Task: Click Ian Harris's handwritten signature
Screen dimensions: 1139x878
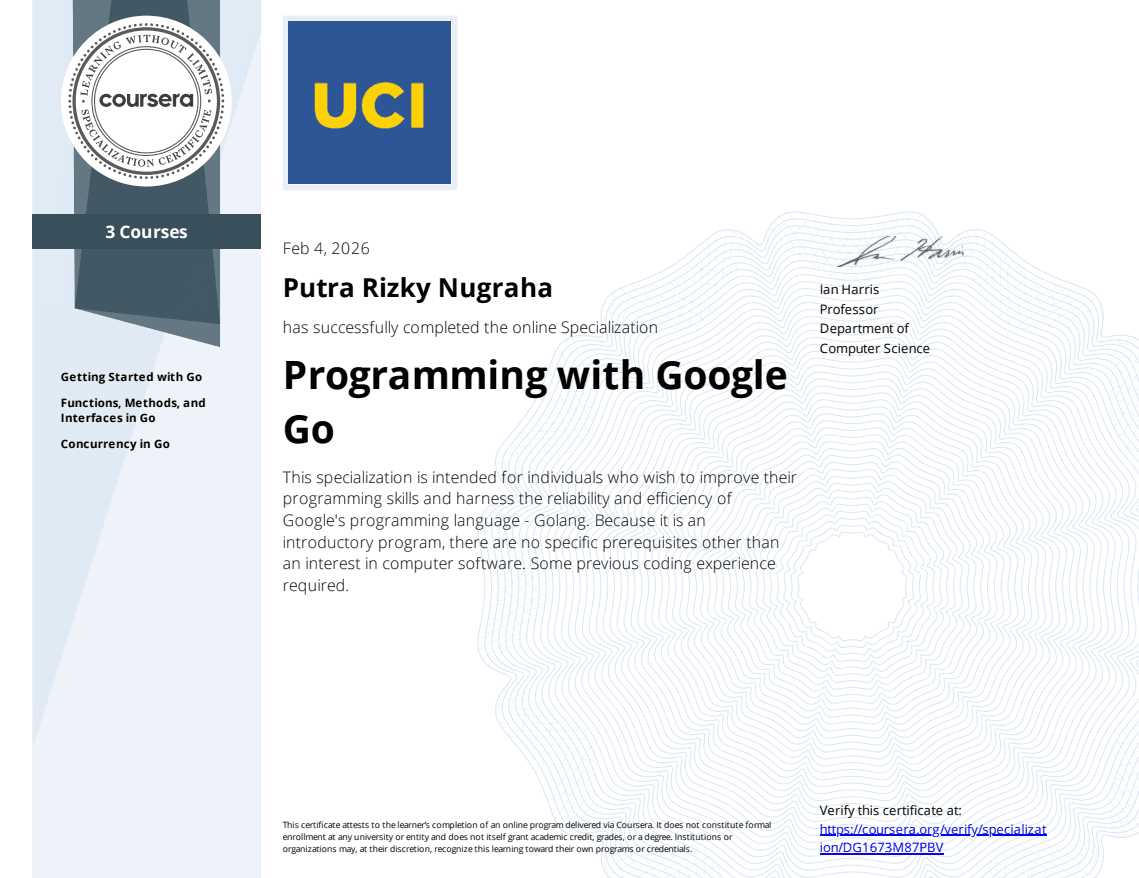Action: pyautogui.click(x=901, y=251)
